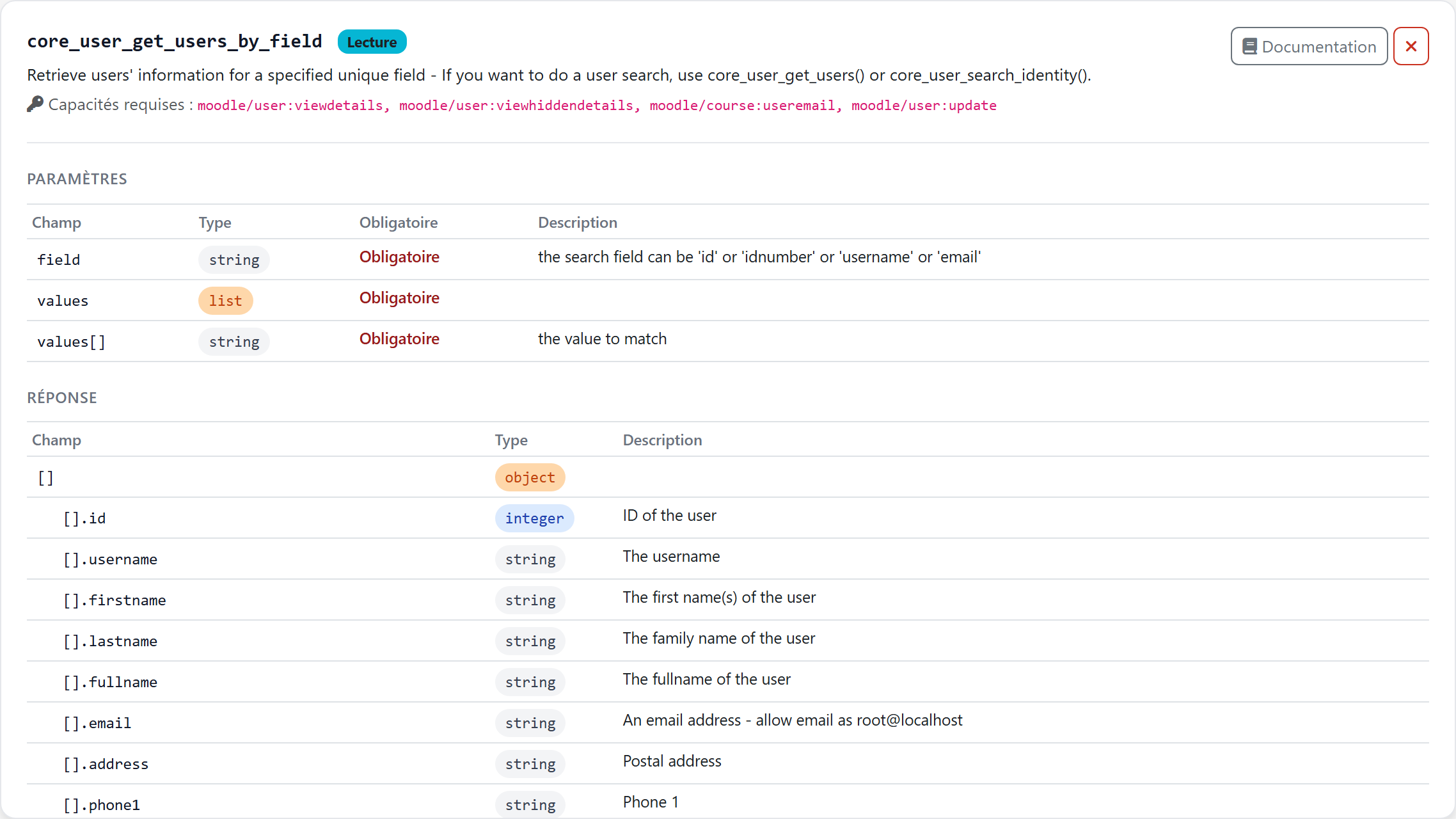Image resolution: width=1456 pixels, height=819 pixels.
Task: Click 'The family name of the user' description
Action: [719, 639]
